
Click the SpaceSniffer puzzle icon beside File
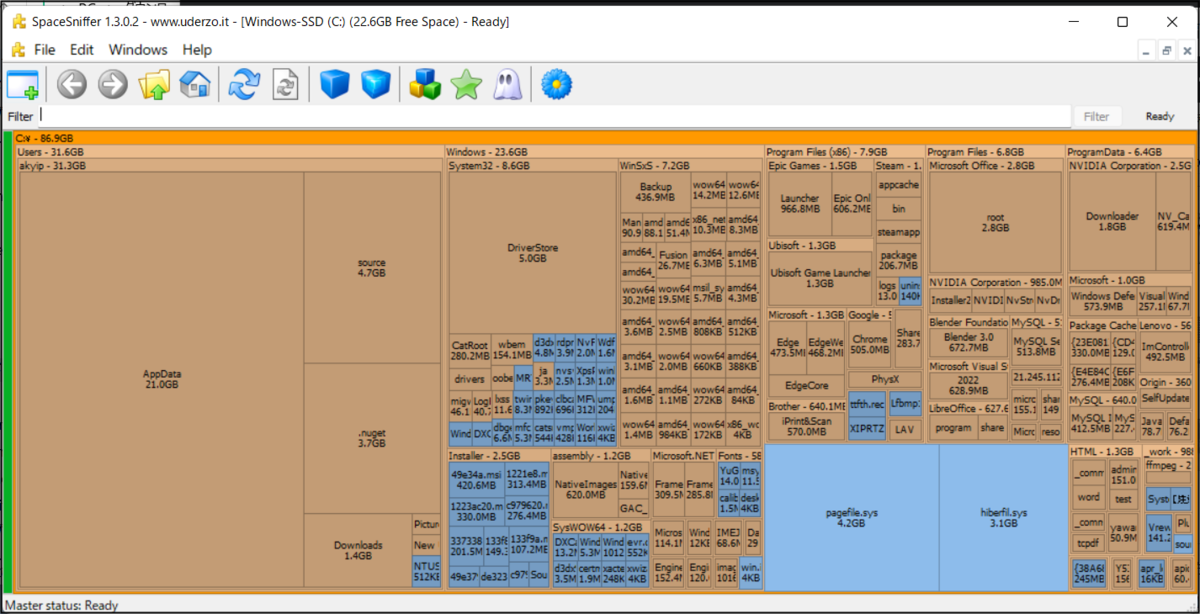(17, 49)
